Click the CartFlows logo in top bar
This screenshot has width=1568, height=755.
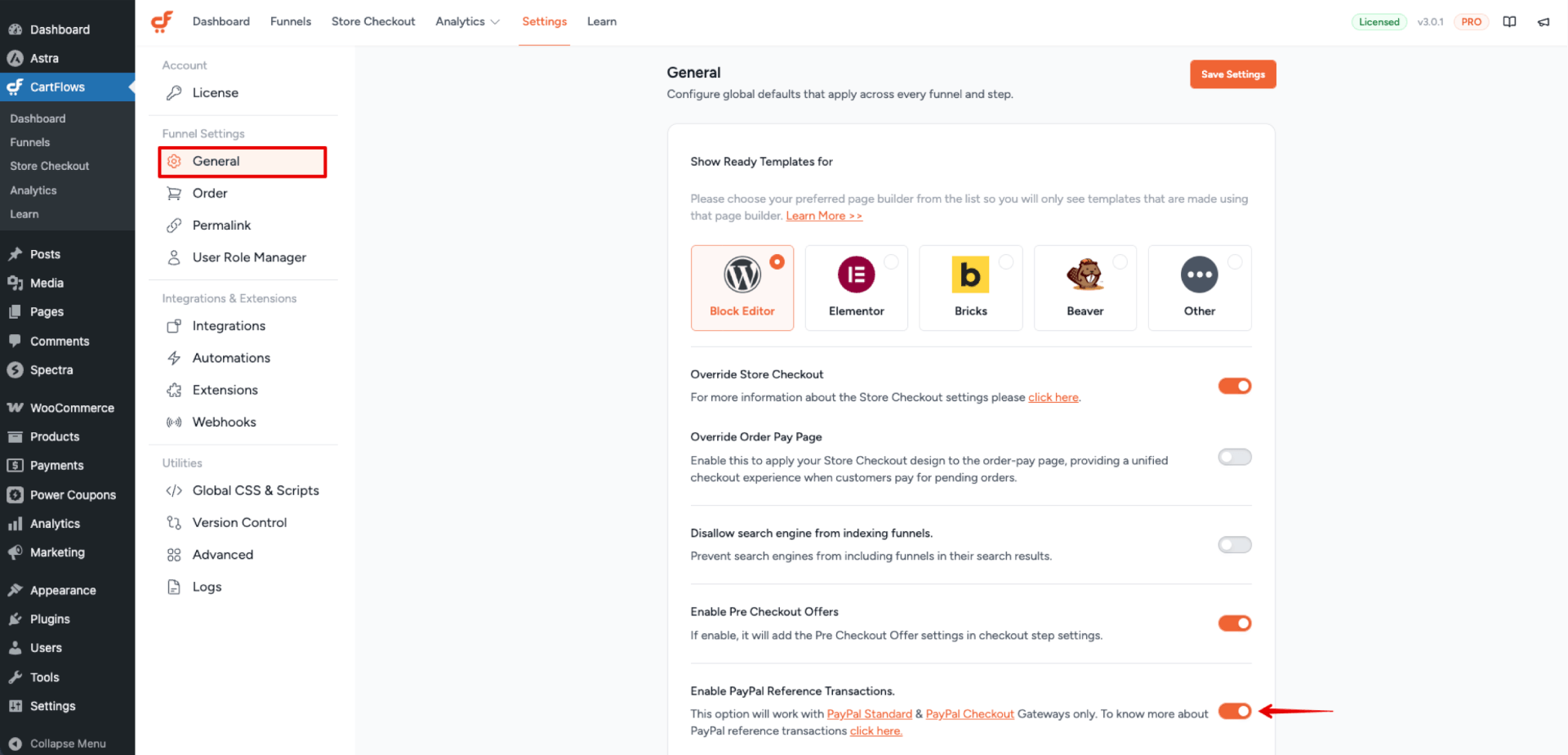tap(162, 21)
